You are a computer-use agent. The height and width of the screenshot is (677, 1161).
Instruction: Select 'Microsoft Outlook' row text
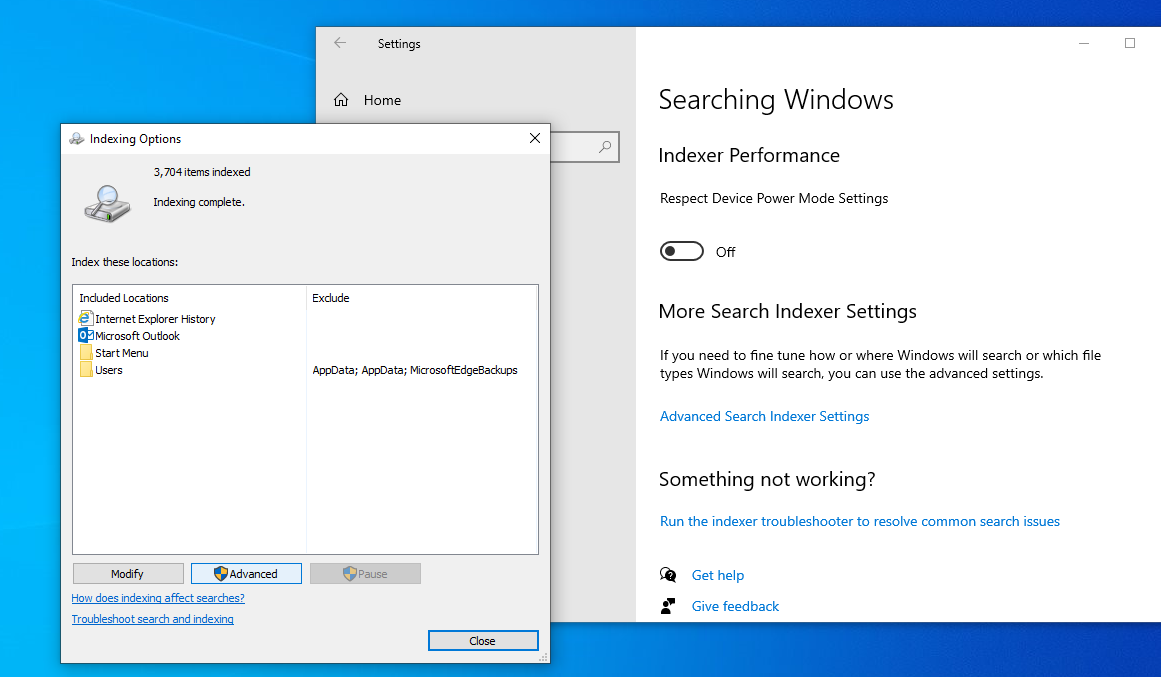coord(137,336)
